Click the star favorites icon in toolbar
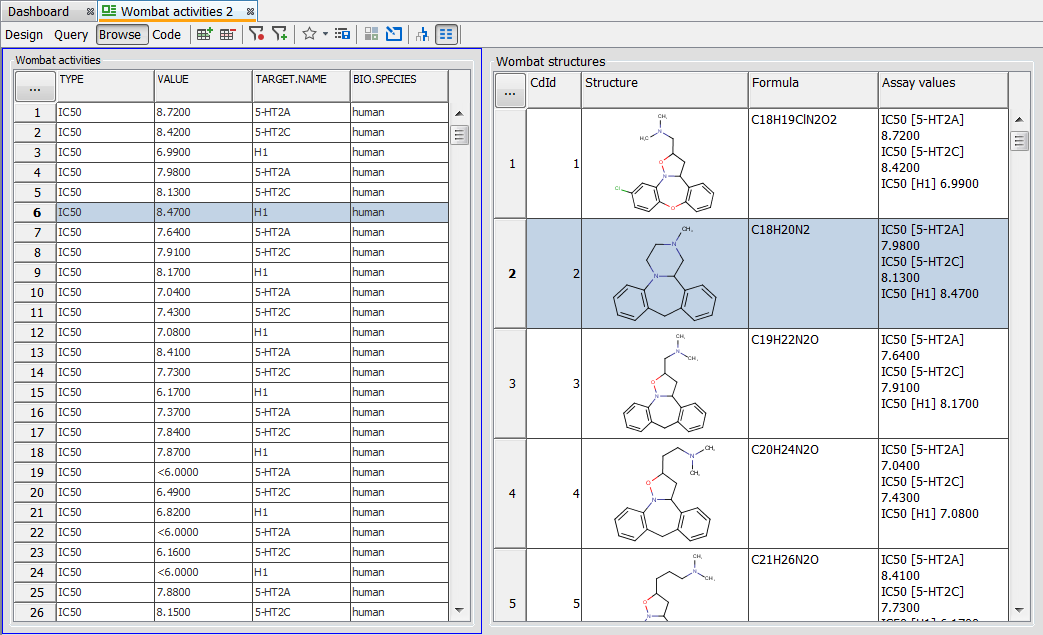The width and height of the screenshot is (1043, 635). click(x=309, y=34)
